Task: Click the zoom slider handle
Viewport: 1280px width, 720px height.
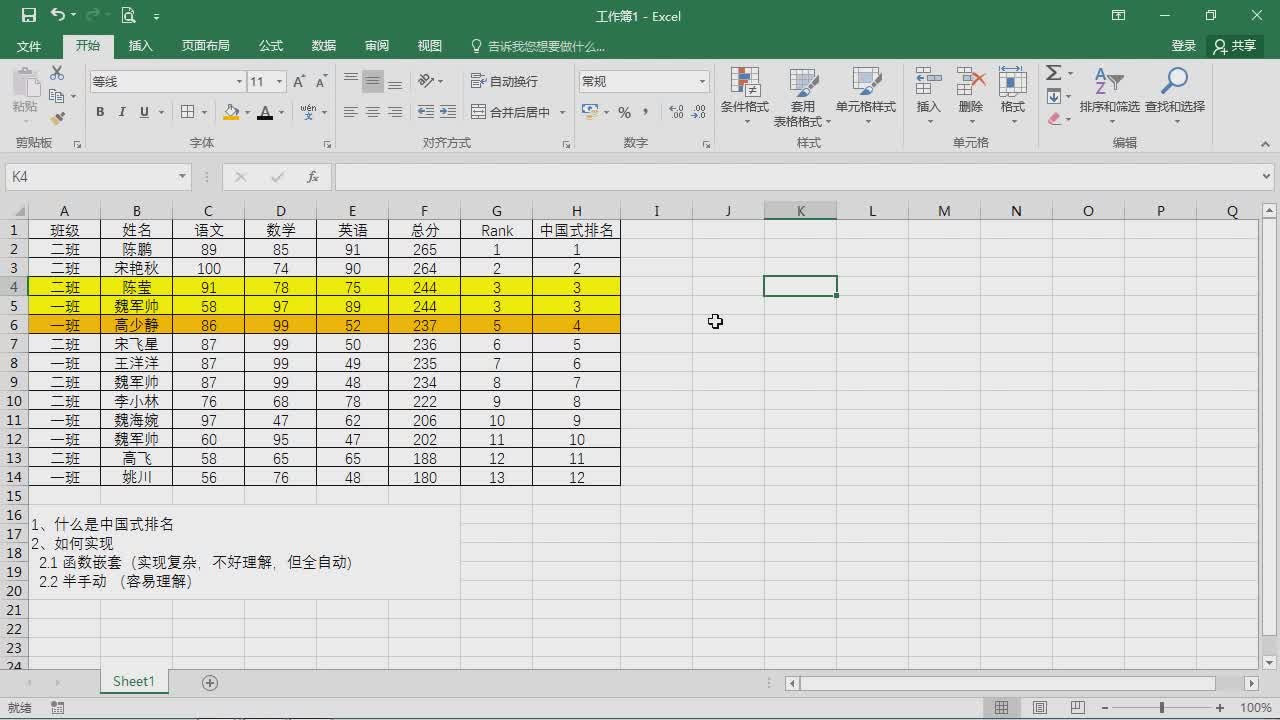Action: tap(1161, 708)
